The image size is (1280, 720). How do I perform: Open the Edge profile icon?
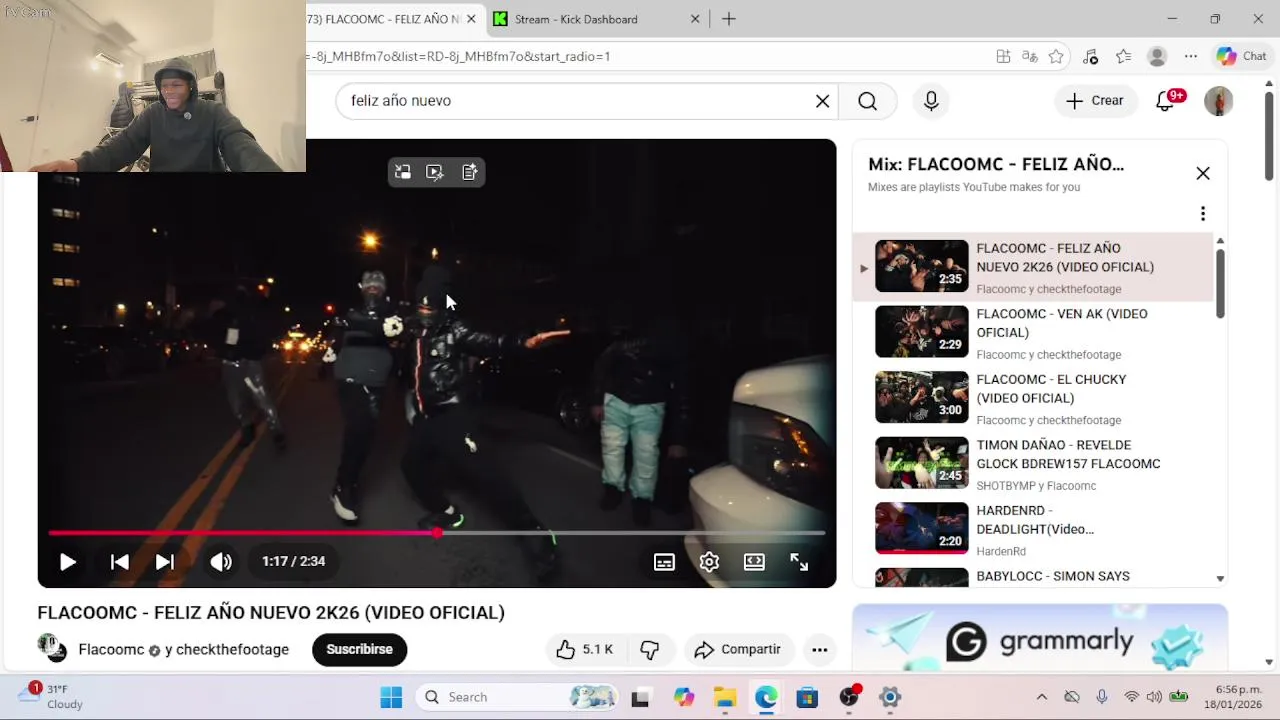[x=1157, y=57]
